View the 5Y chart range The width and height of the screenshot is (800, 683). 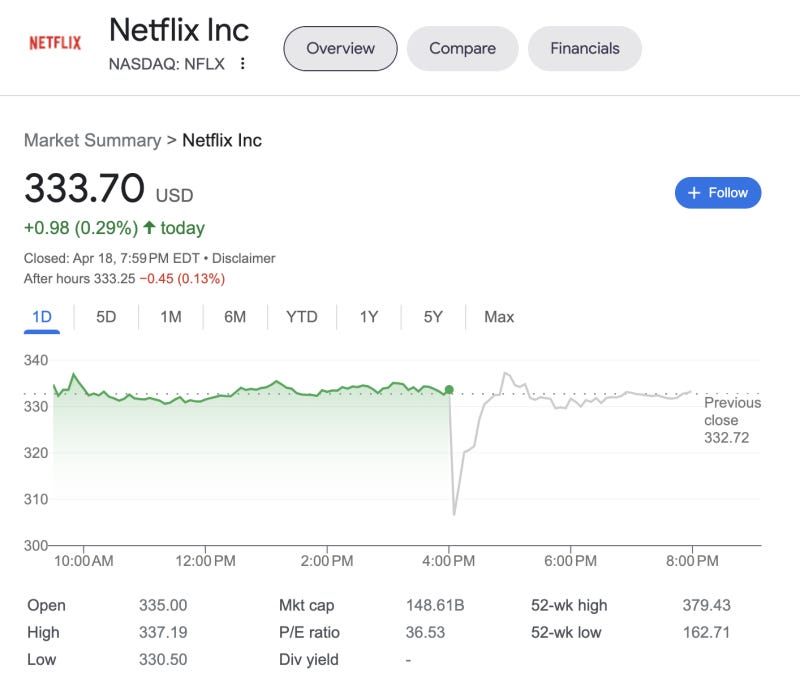pyautogui.click(x=433, y=317)
